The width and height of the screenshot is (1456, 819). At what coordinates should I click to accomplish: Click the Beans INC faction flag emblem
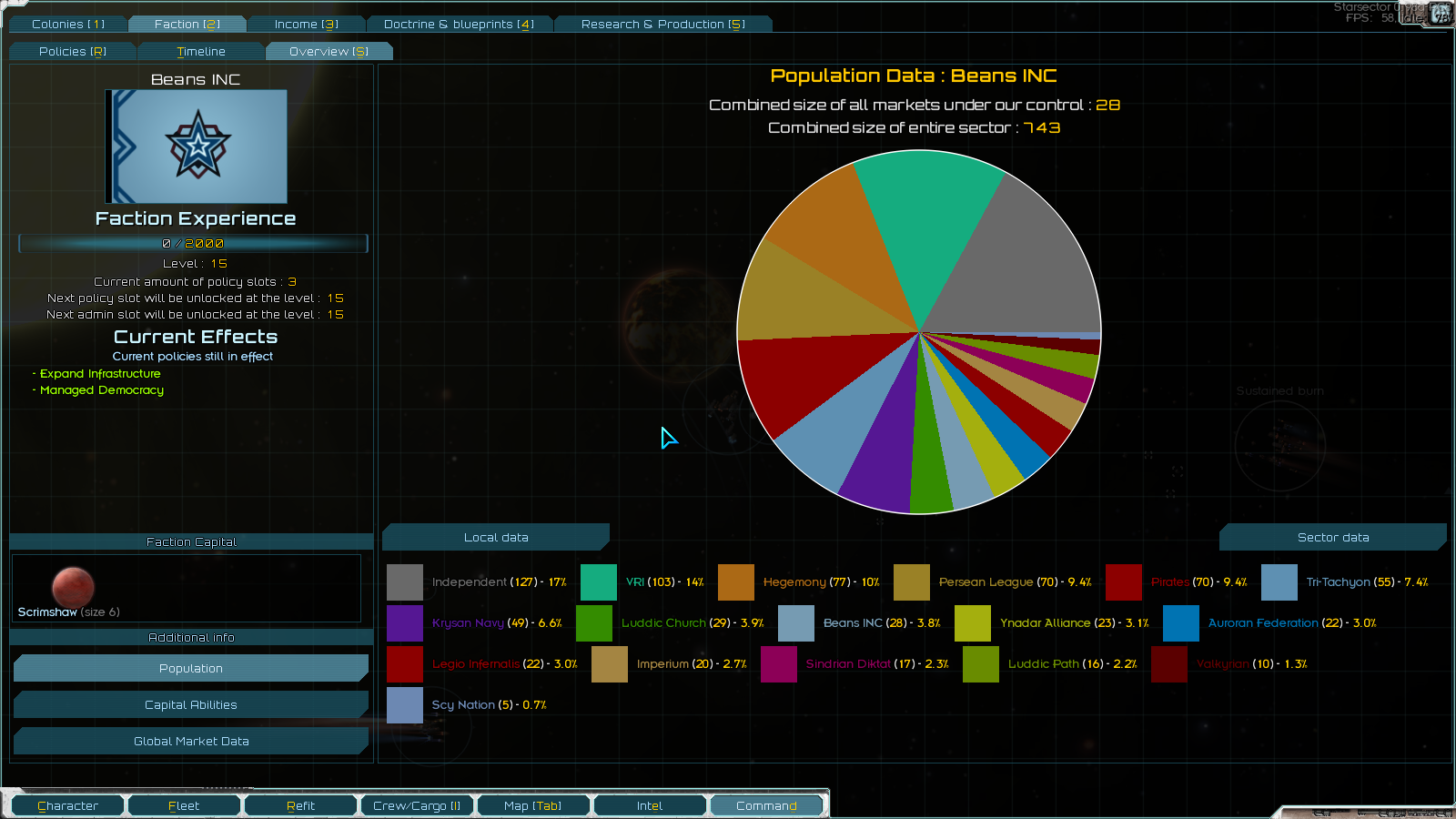coord(197,147)
